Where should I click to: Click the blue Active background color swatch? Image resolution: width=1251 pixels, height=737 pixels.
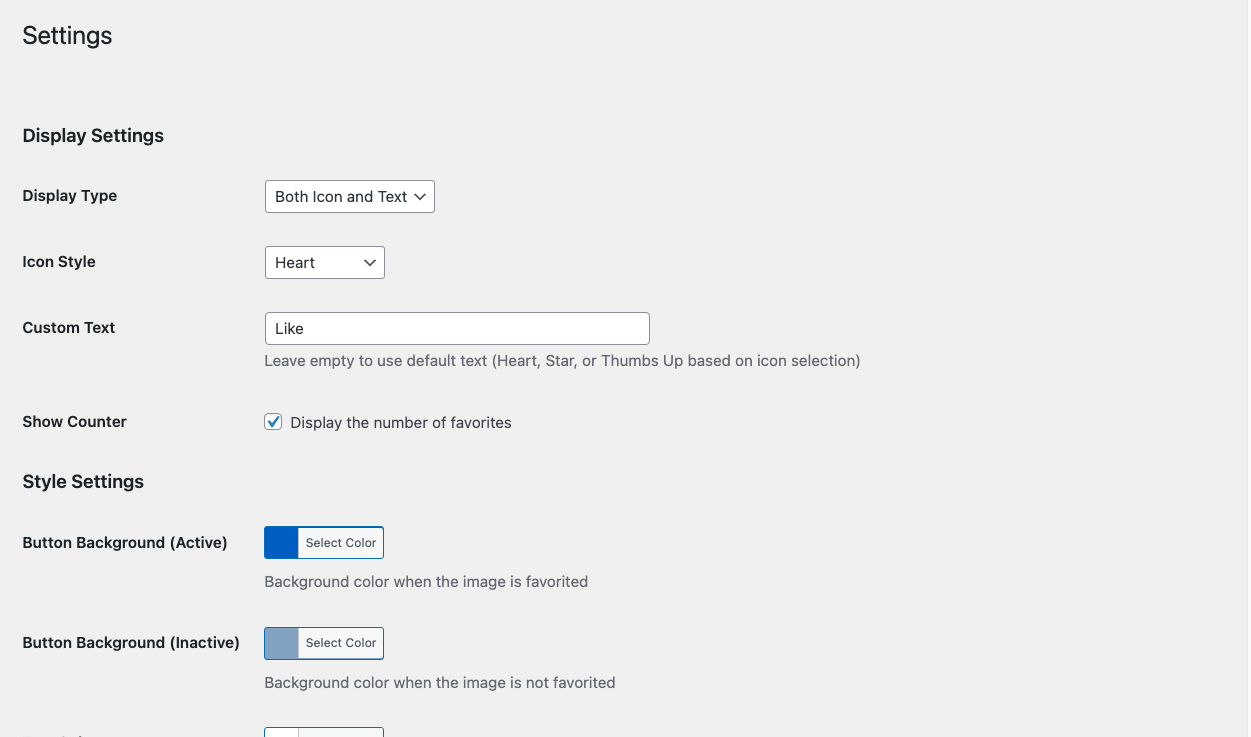[x=282, y=543]
